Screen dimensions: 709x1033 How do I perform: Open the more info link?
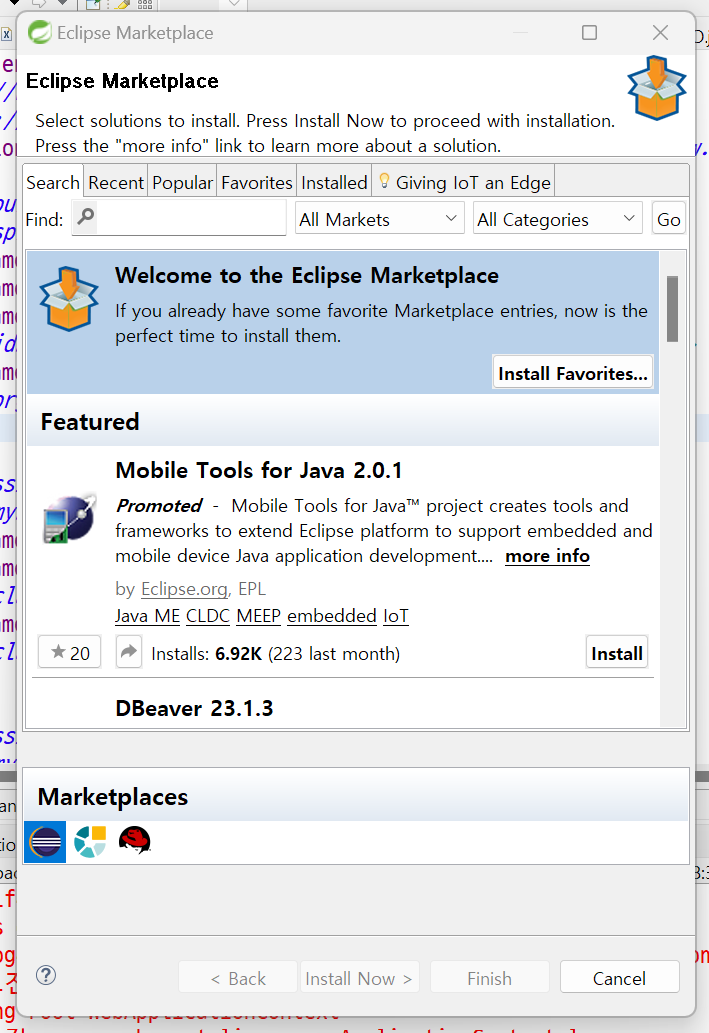click(x=547, y=556)
